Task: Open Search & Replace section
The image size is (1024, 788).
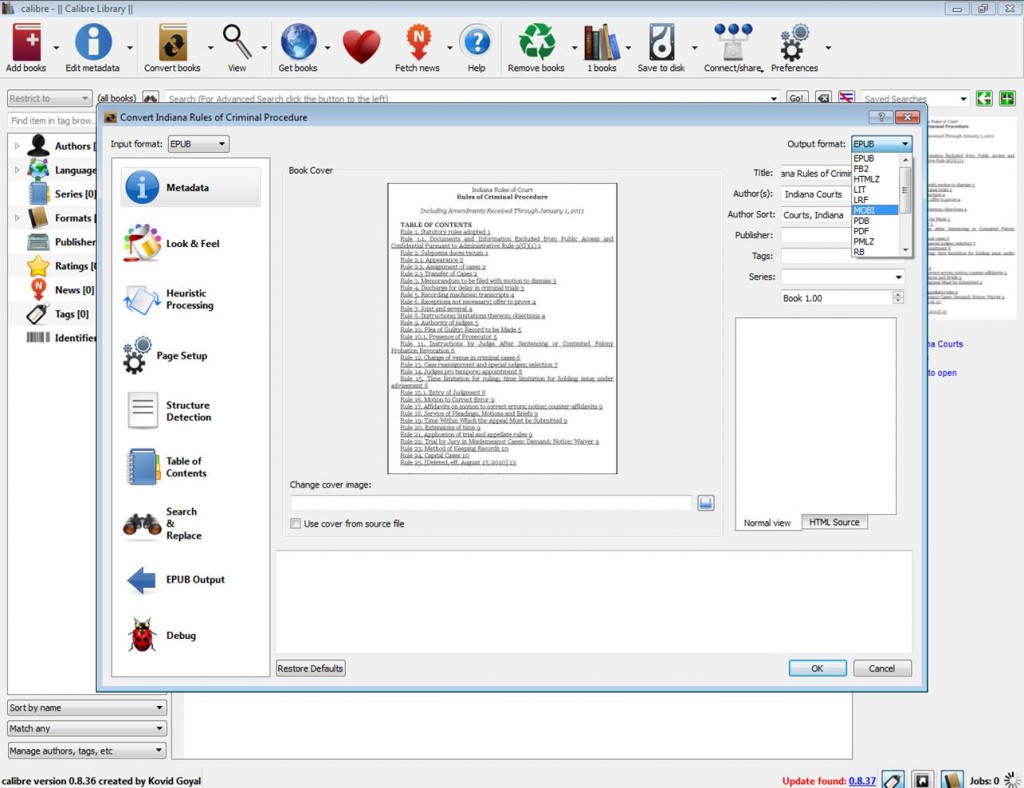Action: coord(191,524)
